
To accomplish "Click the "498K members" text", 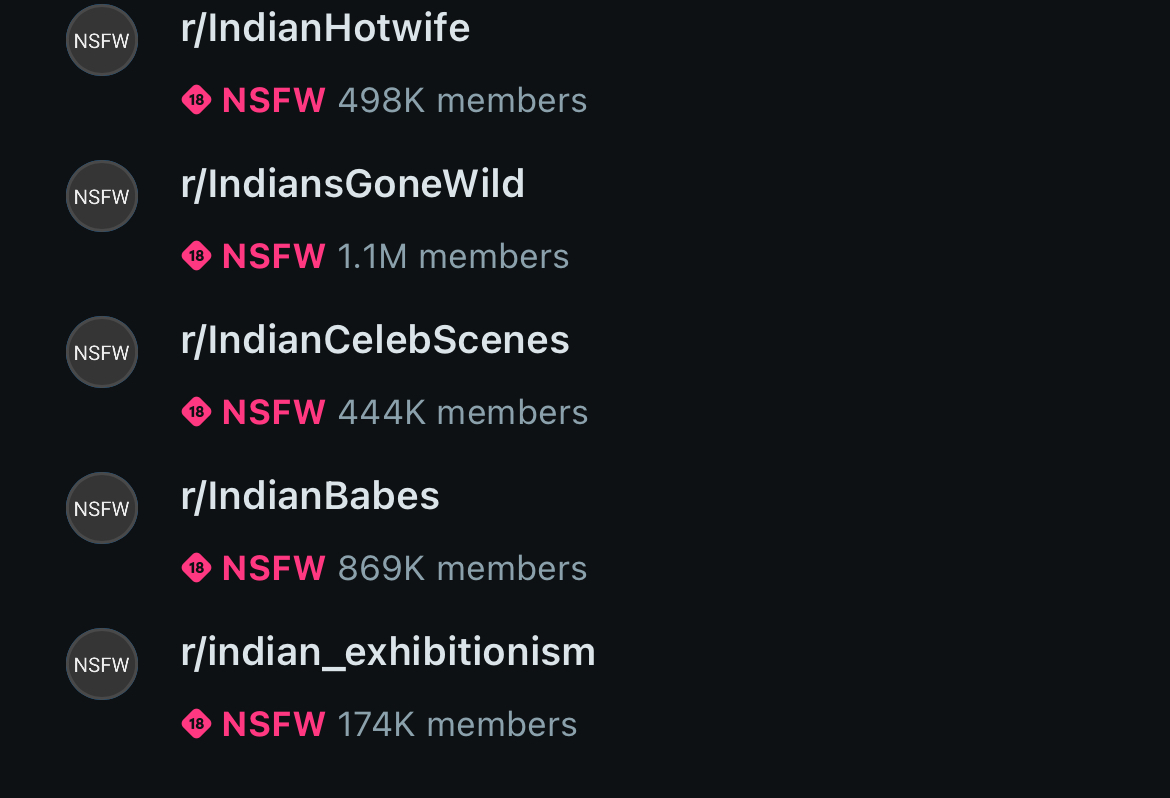I will (x=462, y=100).
